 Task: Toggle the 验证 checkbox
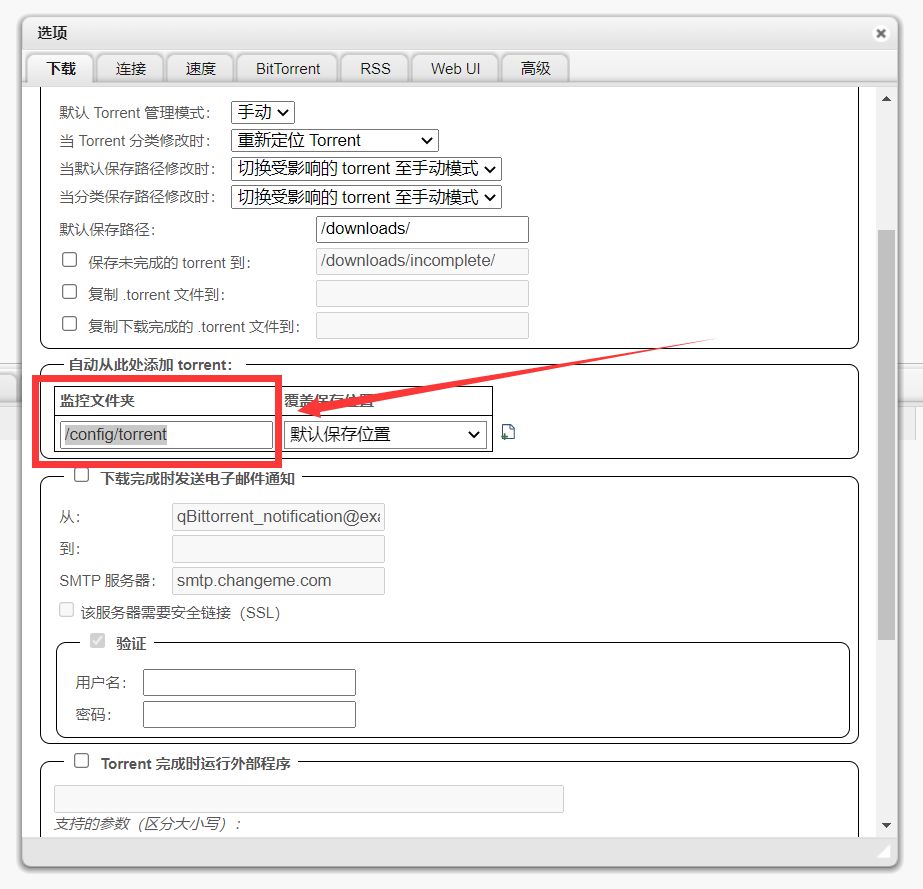click(98, 640)
